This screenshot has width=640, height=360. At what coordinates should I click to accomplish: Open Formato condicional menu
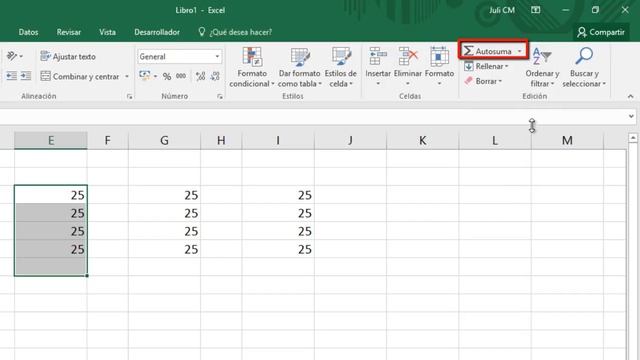[x=252, y=67]
